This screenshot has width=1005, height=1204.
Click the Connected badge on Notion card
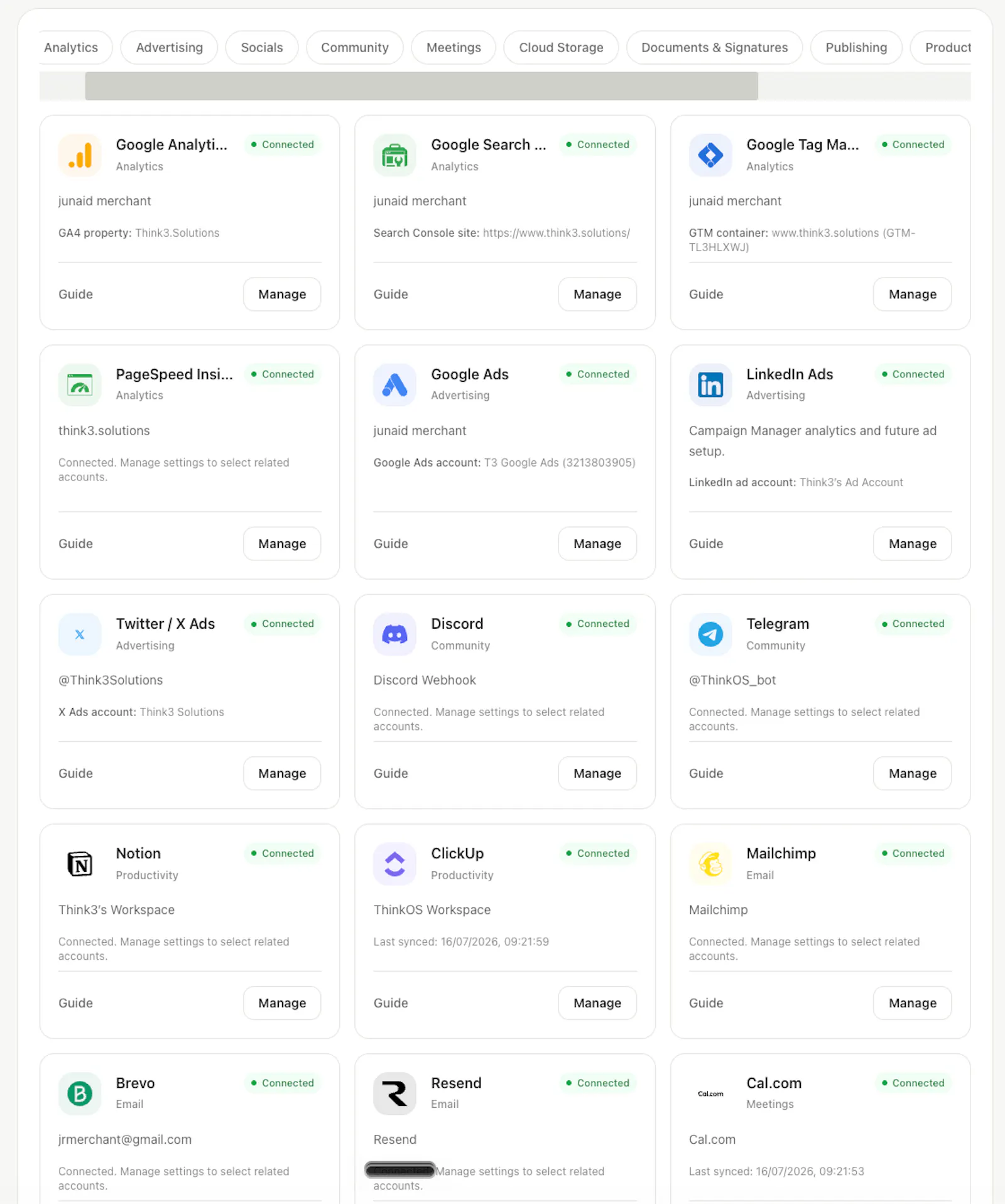point(282,853)
